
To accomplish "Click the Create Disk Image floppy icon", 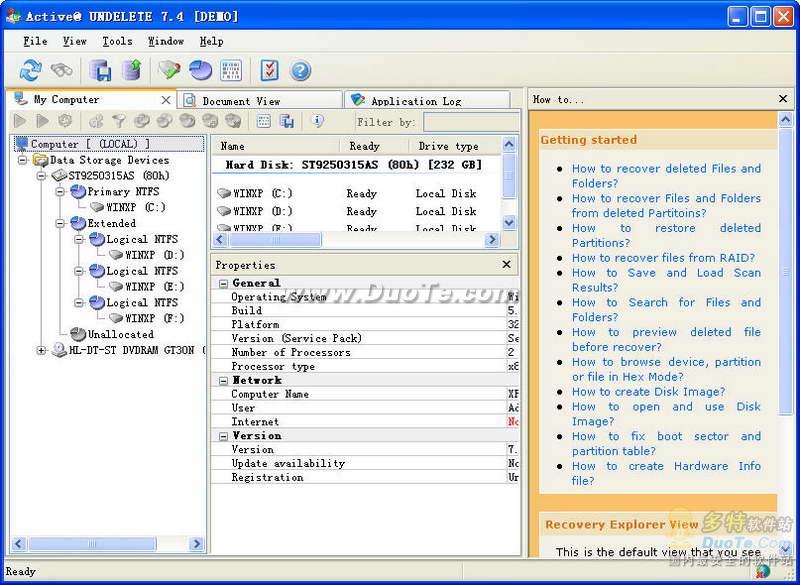I will (100, 70).
